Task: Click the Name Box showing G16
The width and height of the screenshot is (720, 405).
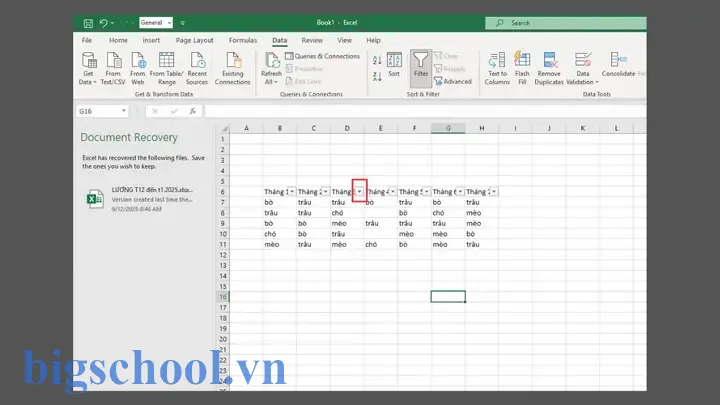Action: click(98, 111)
